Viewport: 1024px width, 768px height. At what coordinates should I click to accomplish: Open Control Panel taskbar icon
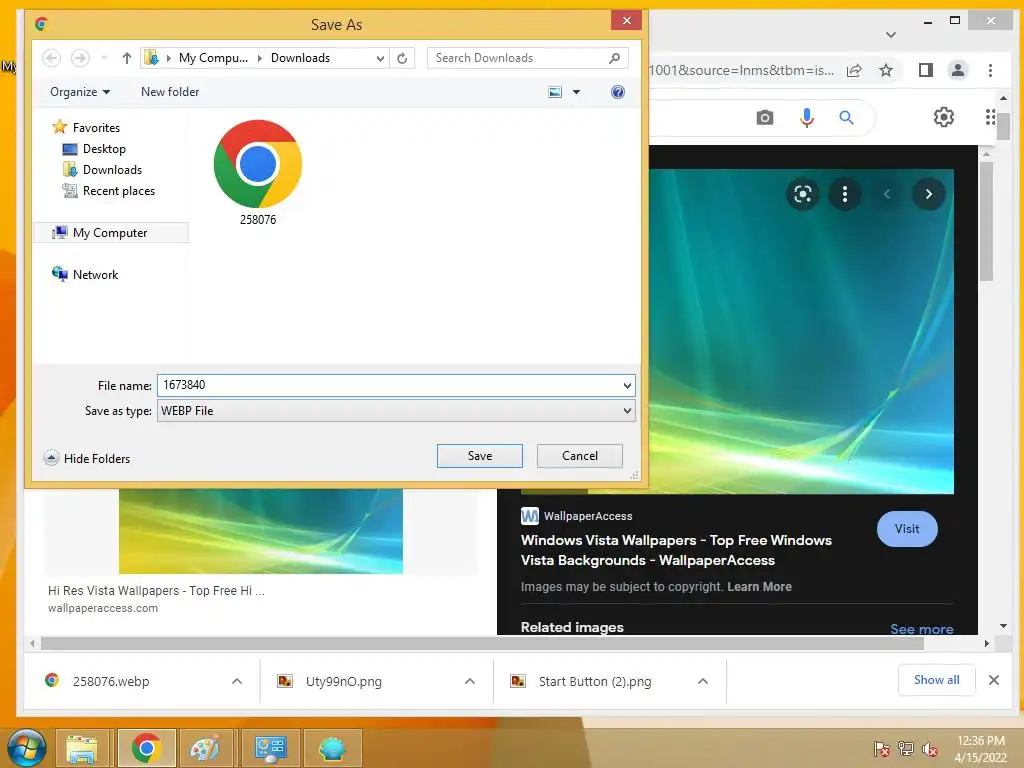tap(270, 748)
